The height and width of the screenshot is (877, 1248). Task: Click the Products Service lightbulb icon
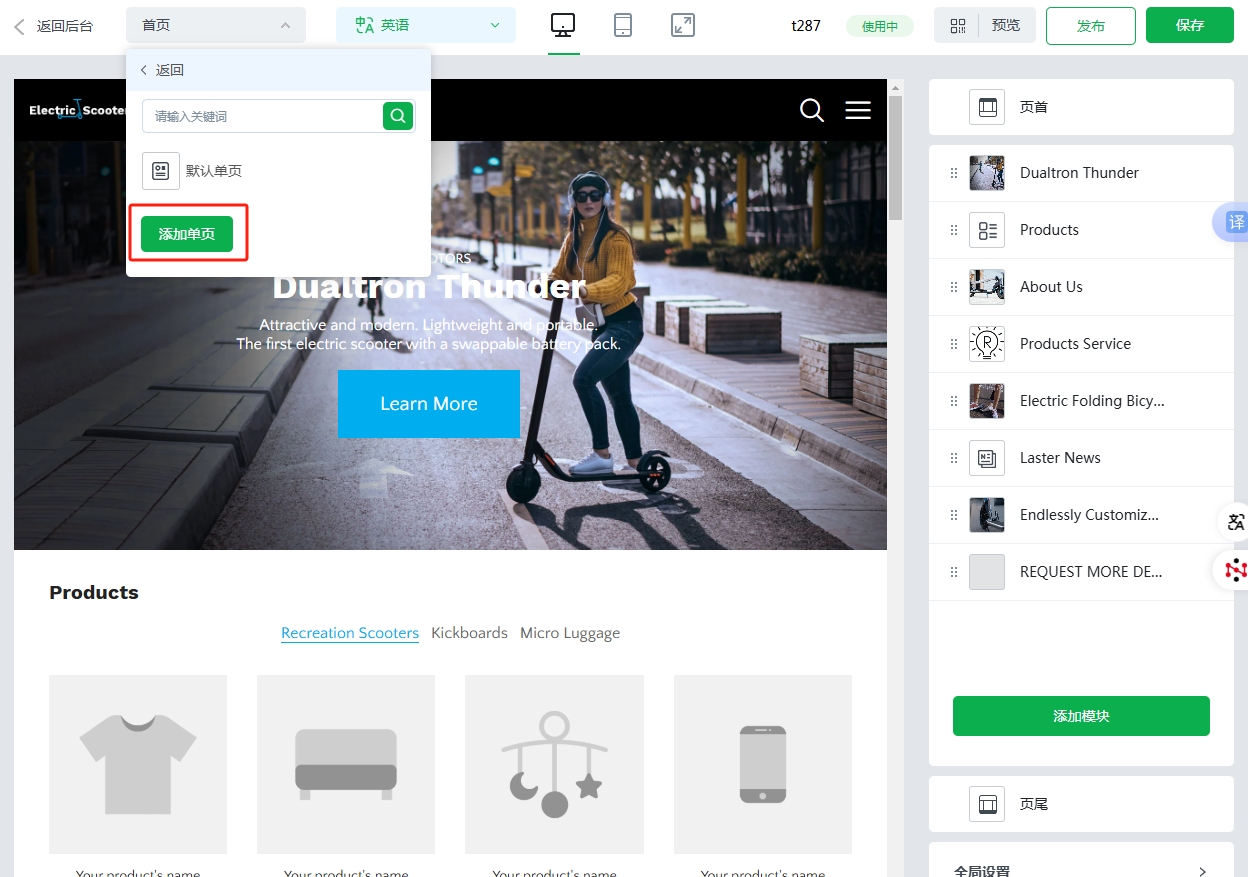coord(987,344)
